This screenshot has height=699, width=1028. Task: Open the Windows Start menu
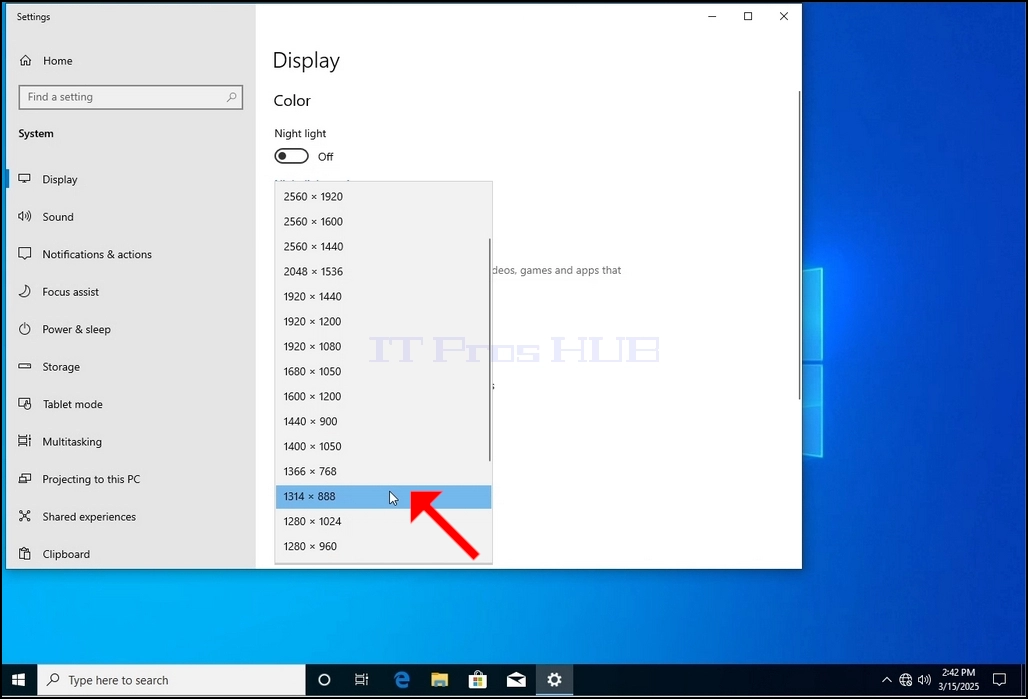tap(18, 680)
